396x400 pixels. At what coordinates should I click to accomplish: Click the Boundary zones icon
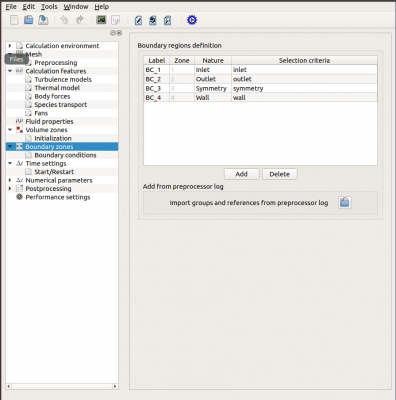[20, 146]
